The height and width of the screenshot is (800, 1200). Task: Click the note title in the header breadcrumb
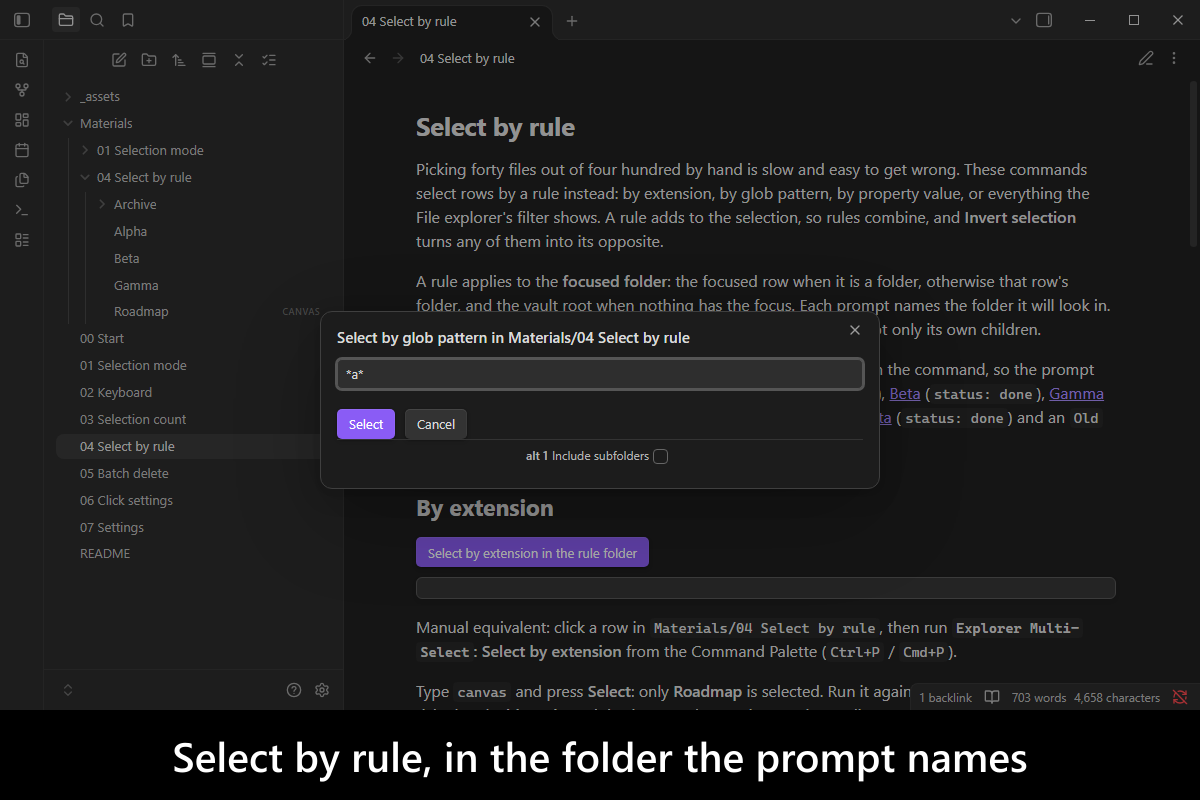[467, 59]
